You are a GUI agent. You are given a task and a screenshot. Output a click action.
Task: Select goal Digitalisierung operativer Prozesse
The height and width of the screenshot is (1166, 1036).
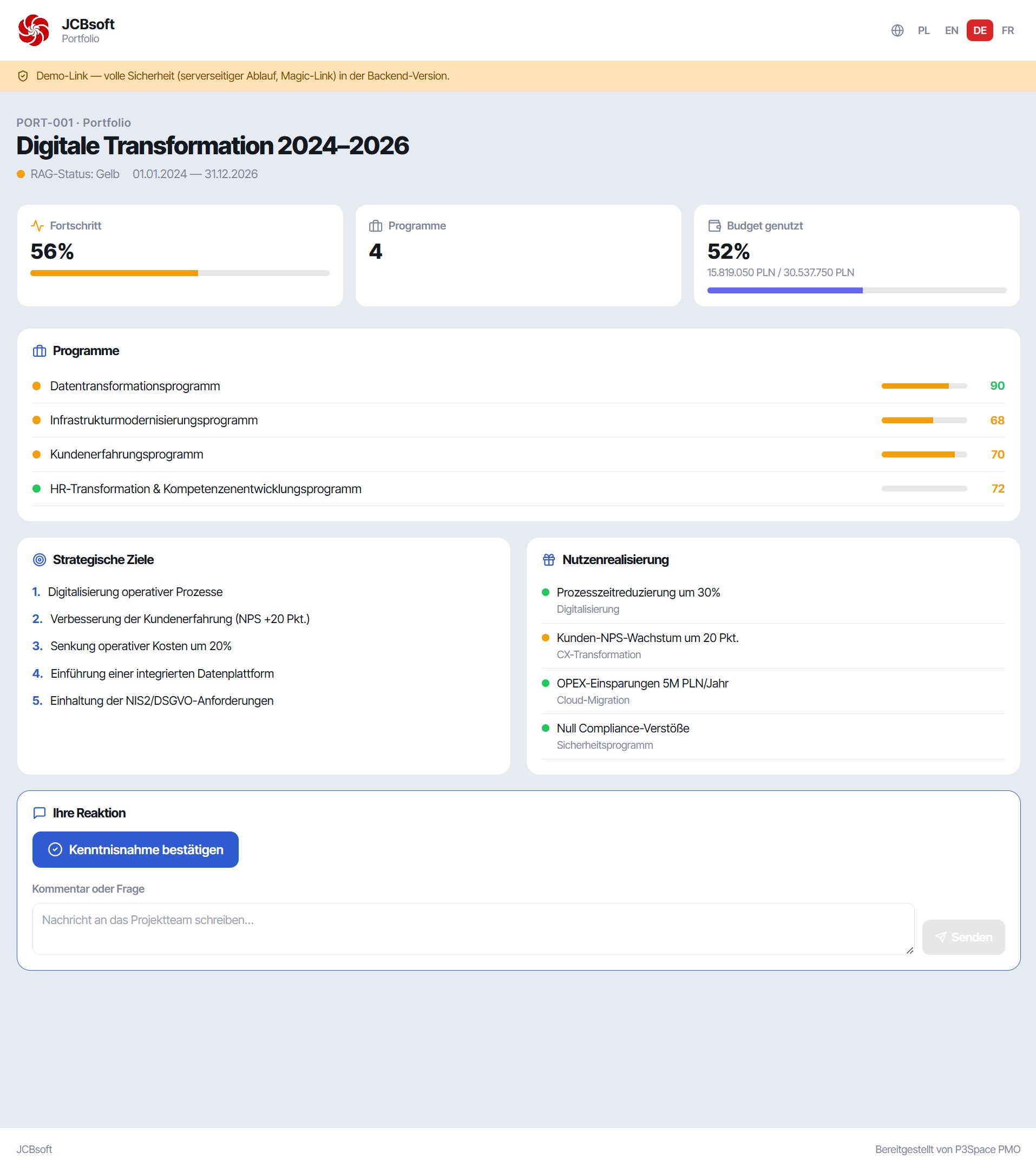click(135, 592)
